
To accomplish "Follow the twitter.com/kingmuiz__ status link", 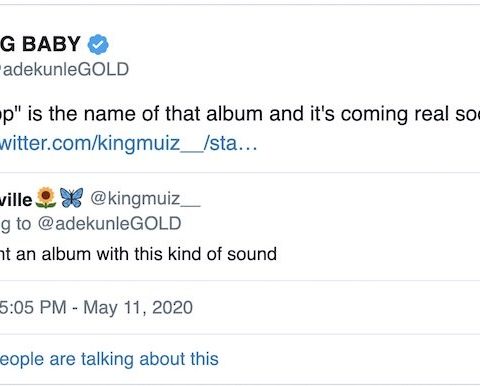I will pos(128,143).
